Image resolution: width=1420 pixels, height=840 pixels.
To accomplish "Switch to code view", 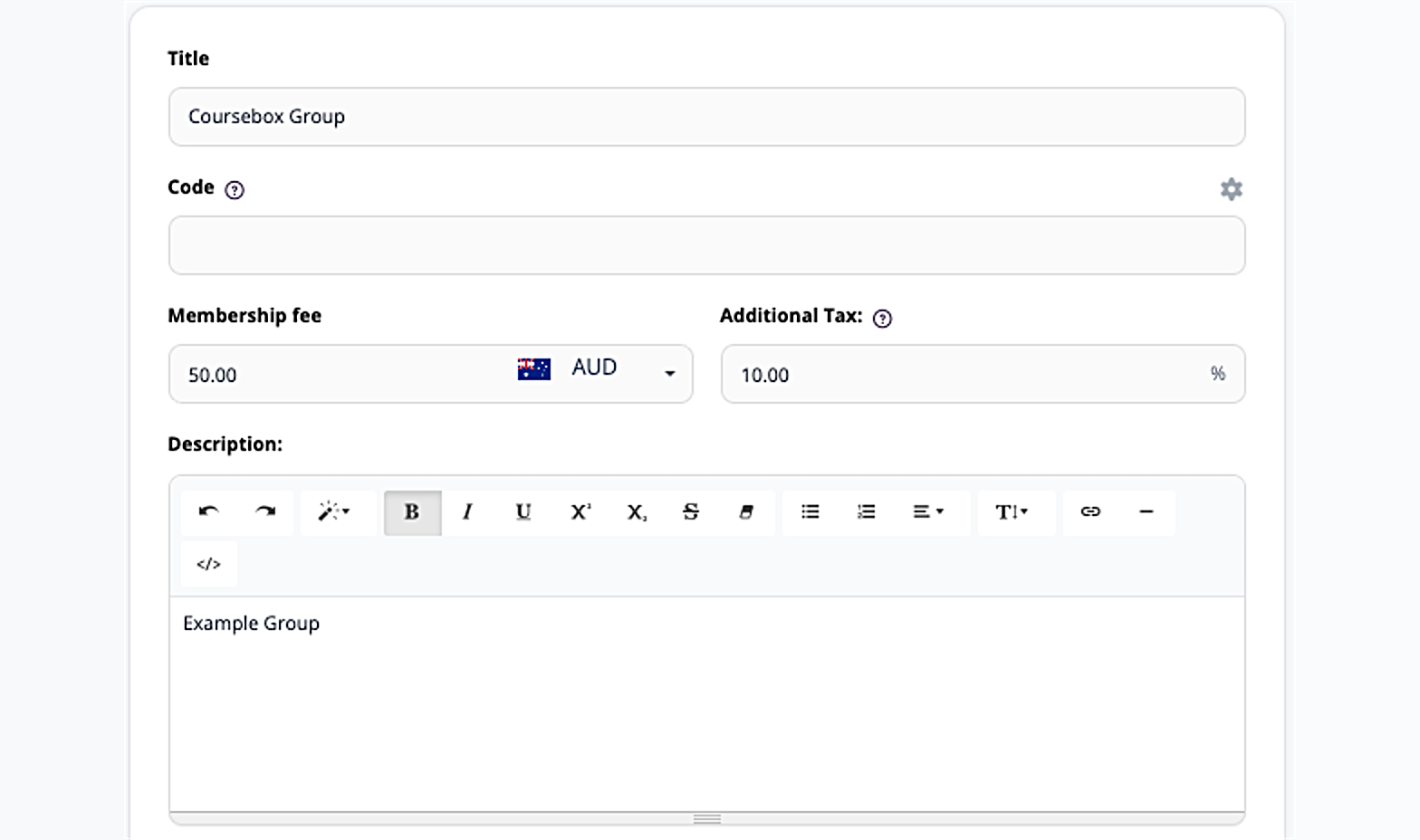I will [209, 564].
